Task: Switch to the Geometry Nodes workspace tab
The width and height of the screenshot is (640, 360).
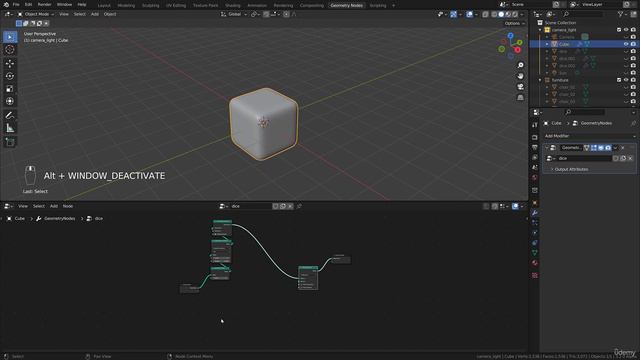Action: (347, 5)
